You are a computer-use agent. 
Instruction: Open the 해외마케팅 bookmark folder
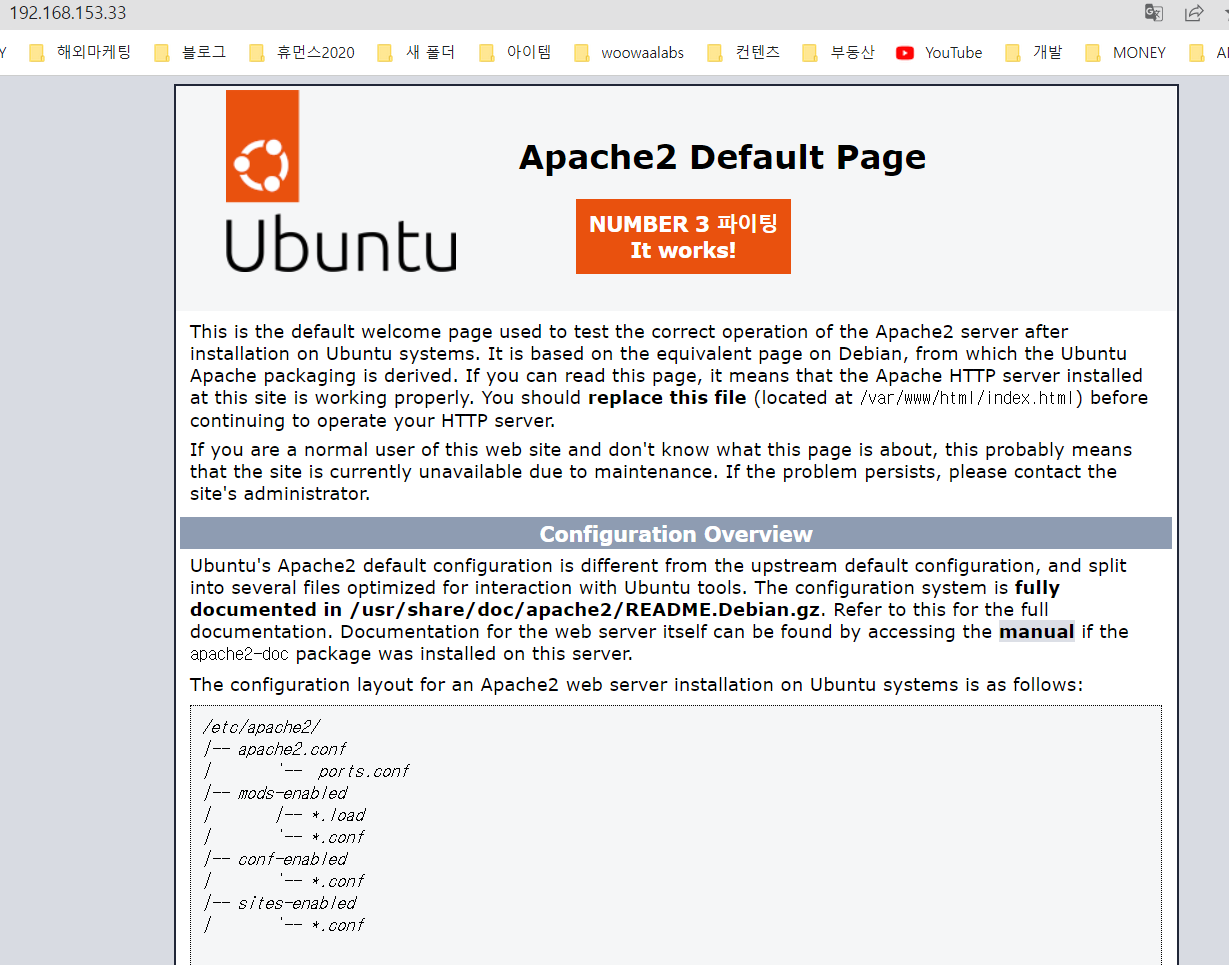click(81, 53)
